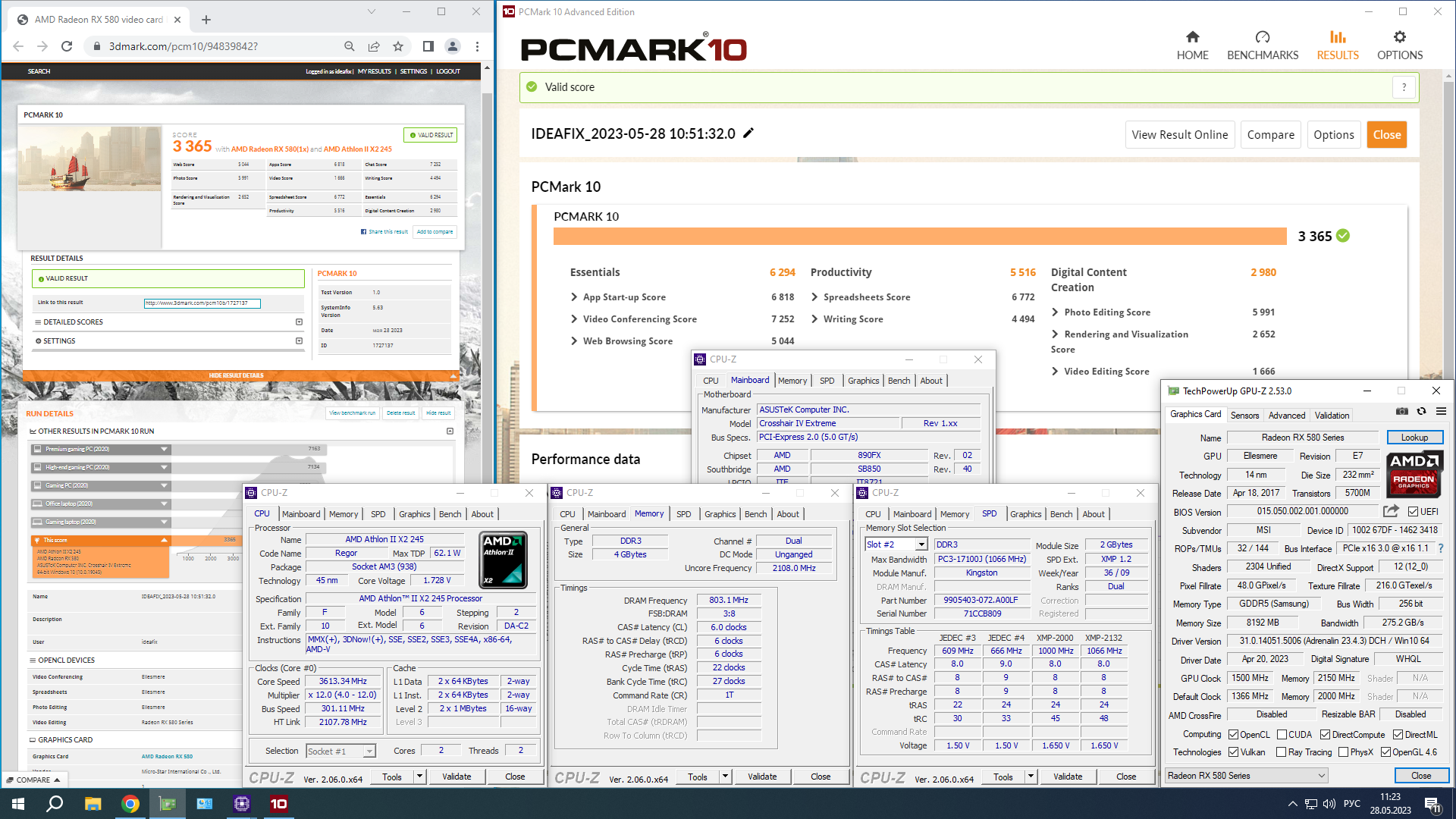The height and width of the screenshot is (819, 1456).
Task: Toggle PhysX checkbox in GPU-Z
Action: point(1343,752)
